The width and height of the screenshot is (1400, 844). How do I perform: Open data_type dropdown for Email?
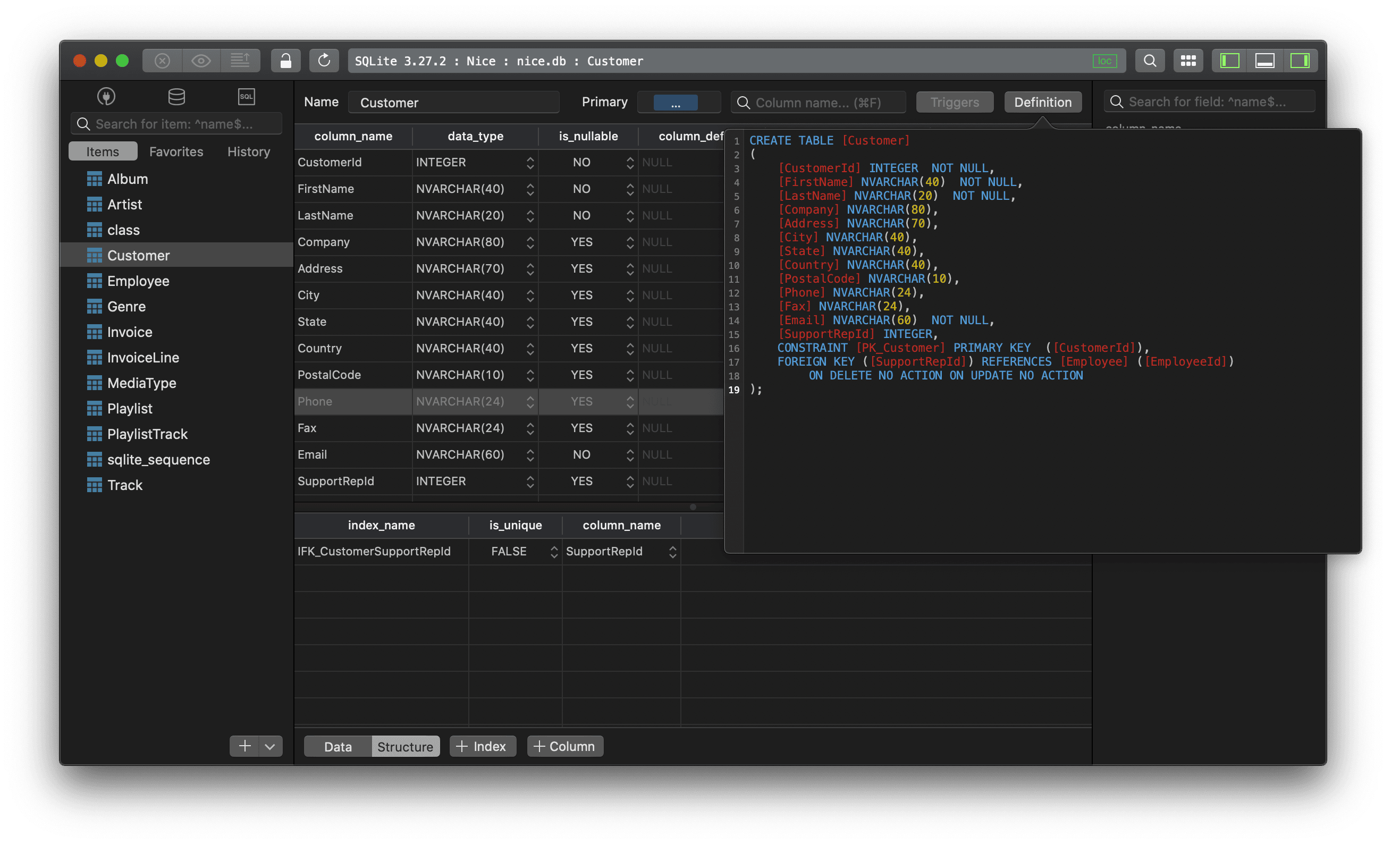tap(530, 455)
